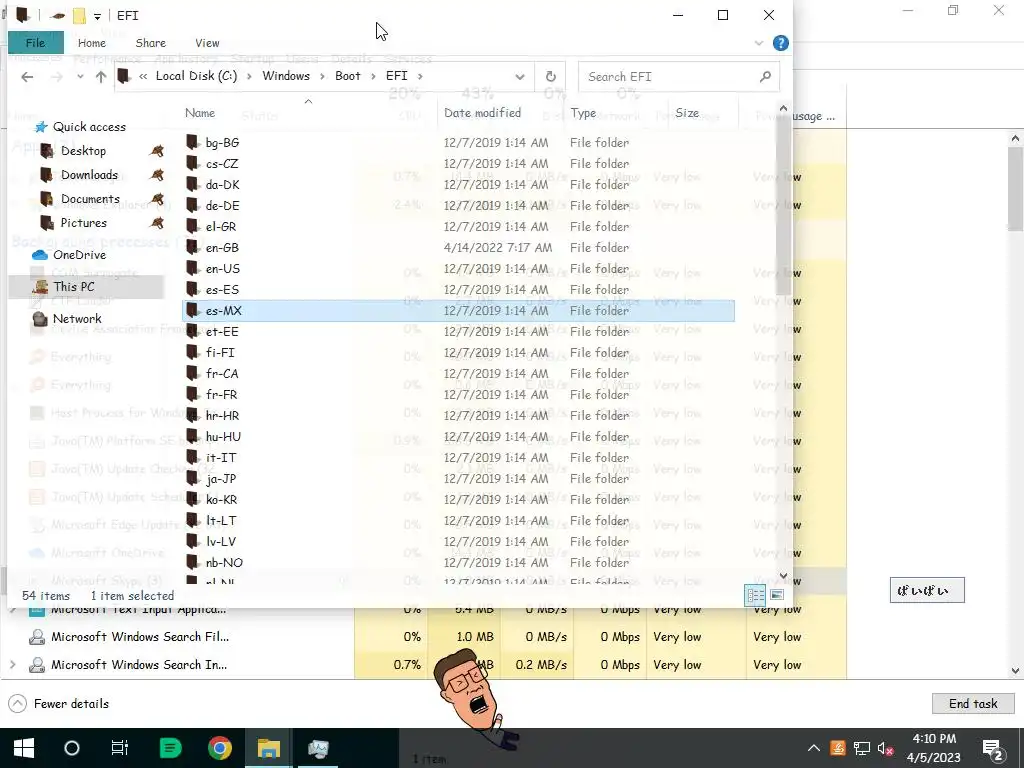Expand the ribbon with the chevron
The height and width of the screenshot is (768, 1024).
tap(759, 43)
